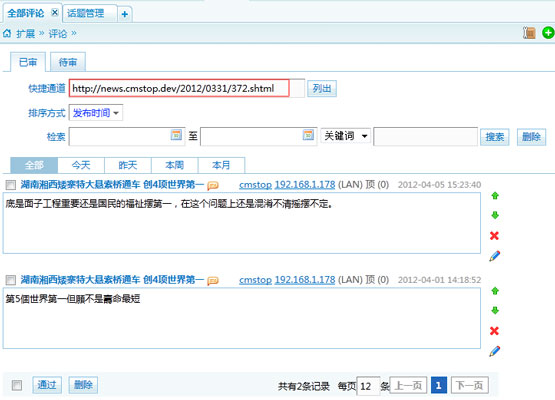Open dropdown arrow next to the URL field
The image size is (555, 400).
coord(297,88)
